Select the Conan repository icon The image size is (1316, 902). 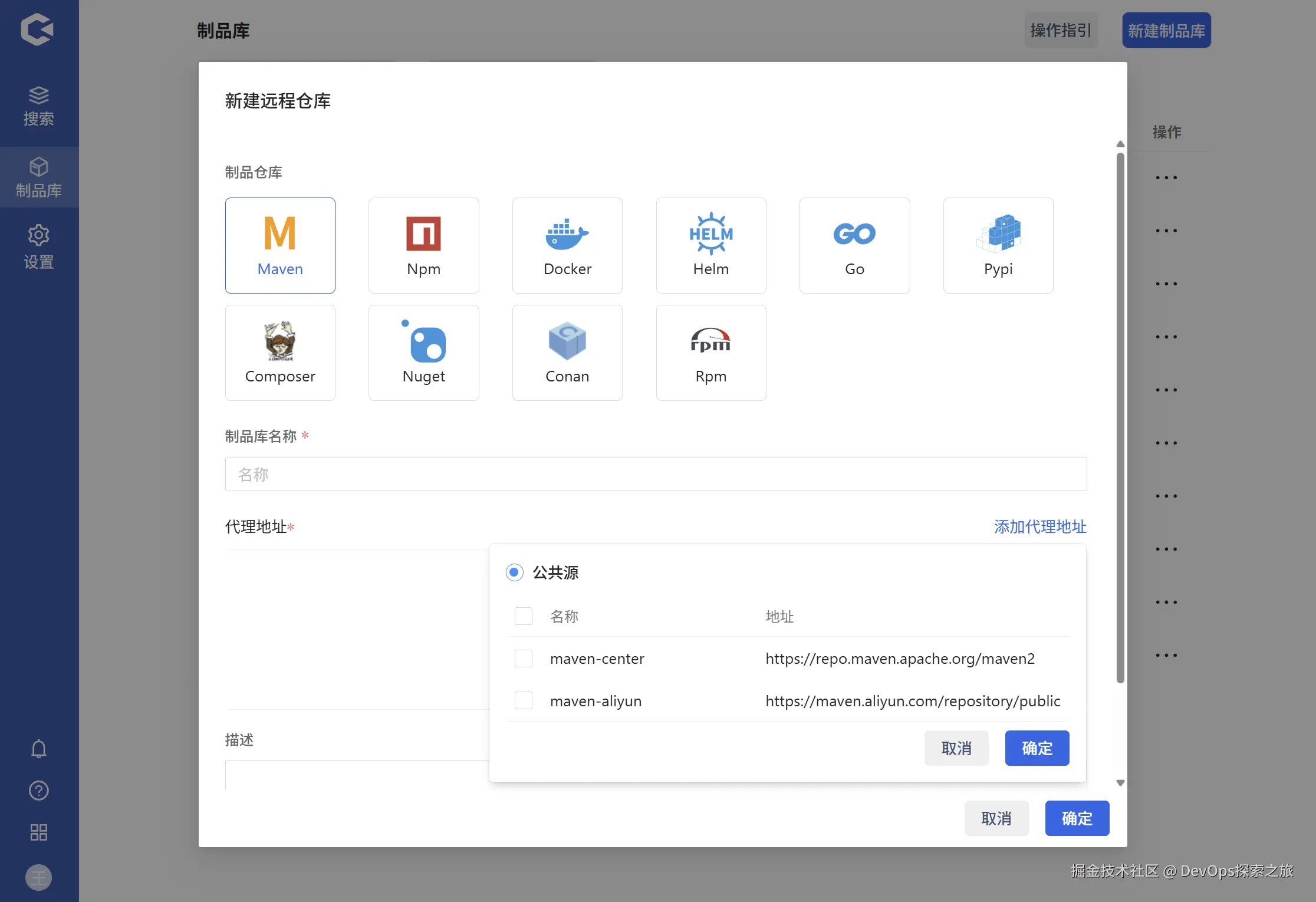coord(567,352)
